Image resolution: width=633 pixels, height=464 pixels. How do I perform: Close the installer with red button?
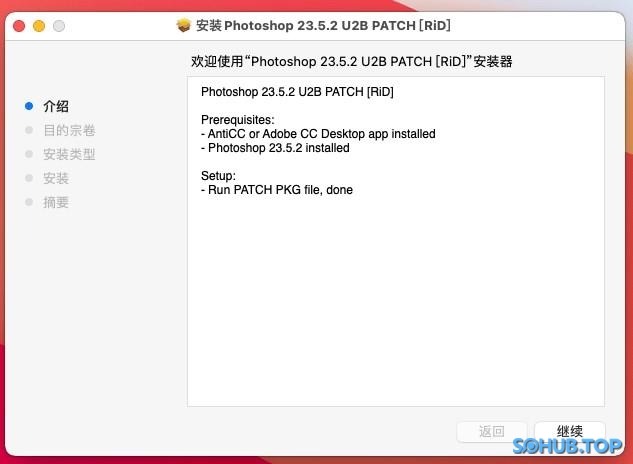[19, 26]
